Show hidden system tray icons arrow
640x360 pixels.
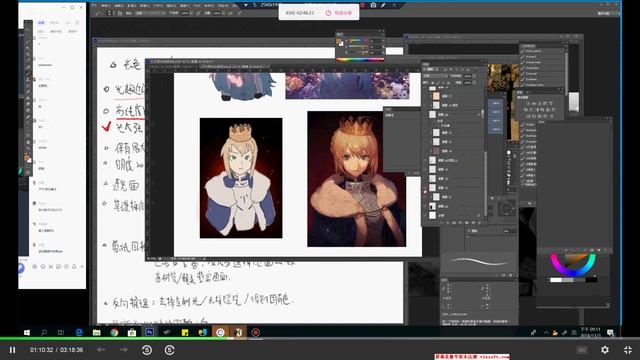(x=546, y=333)
